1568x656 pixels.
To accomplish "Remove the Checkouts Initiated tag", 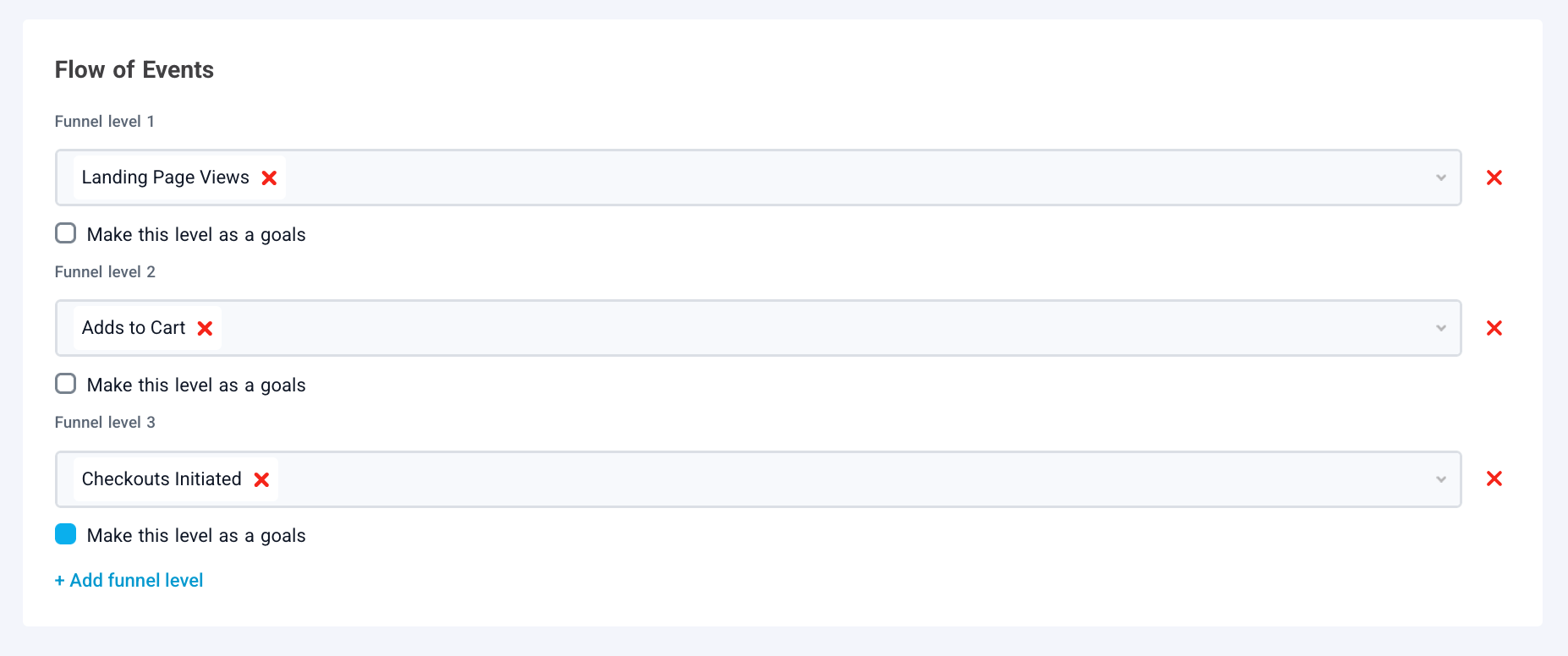I will pyautogui.click(x=261, y=479).
